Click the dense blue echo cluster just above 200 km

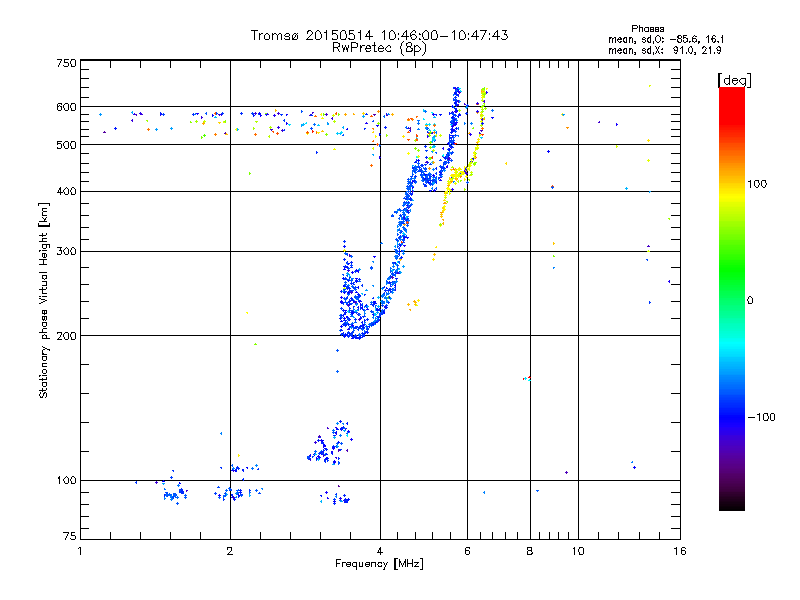(x=354, y=306)
